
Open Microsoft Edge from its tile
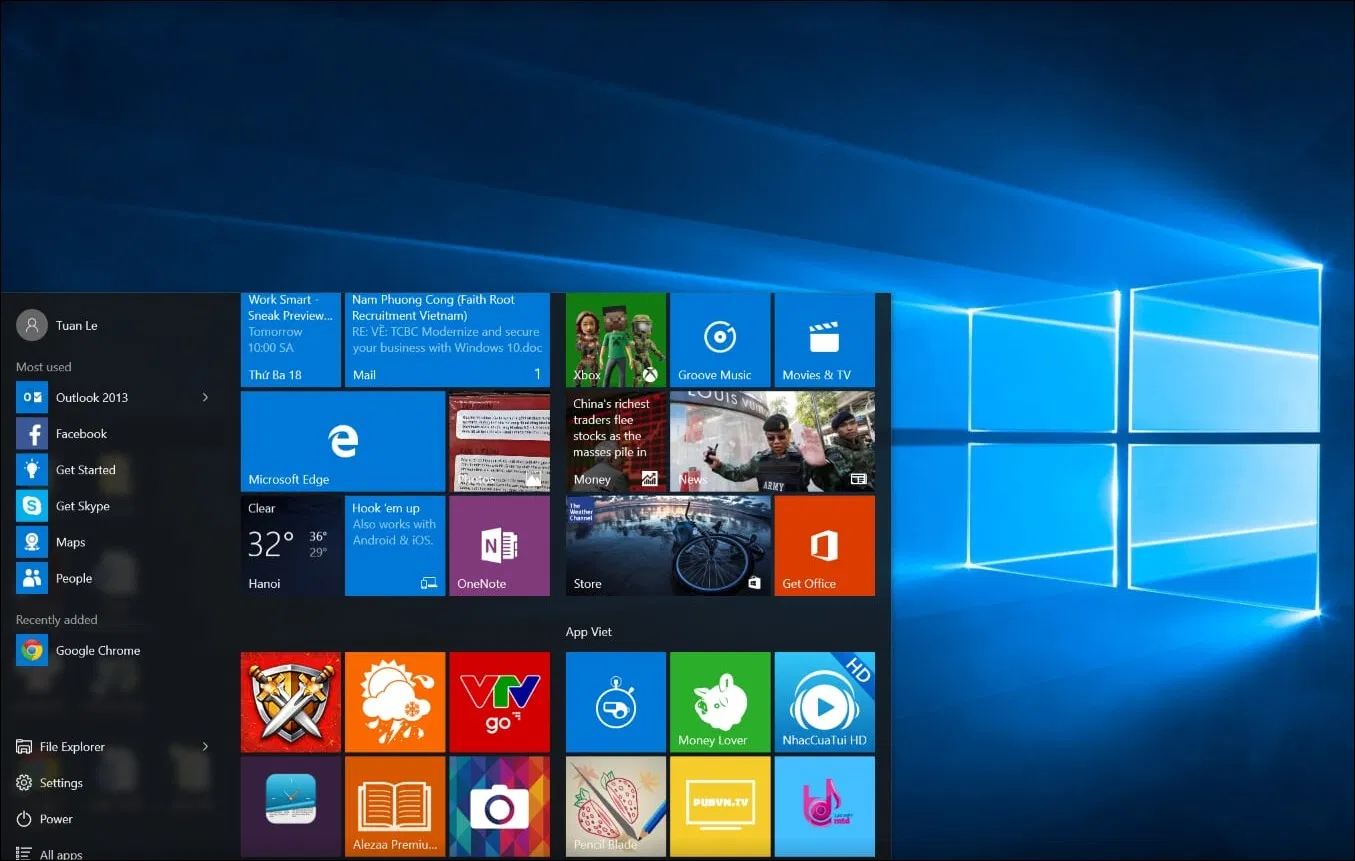tap(342, 441)
